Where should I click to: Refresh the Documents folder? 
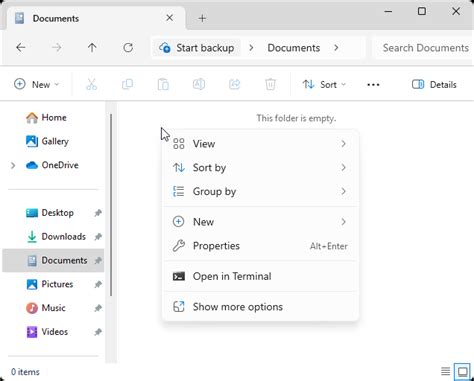click(x=128, y=48)
